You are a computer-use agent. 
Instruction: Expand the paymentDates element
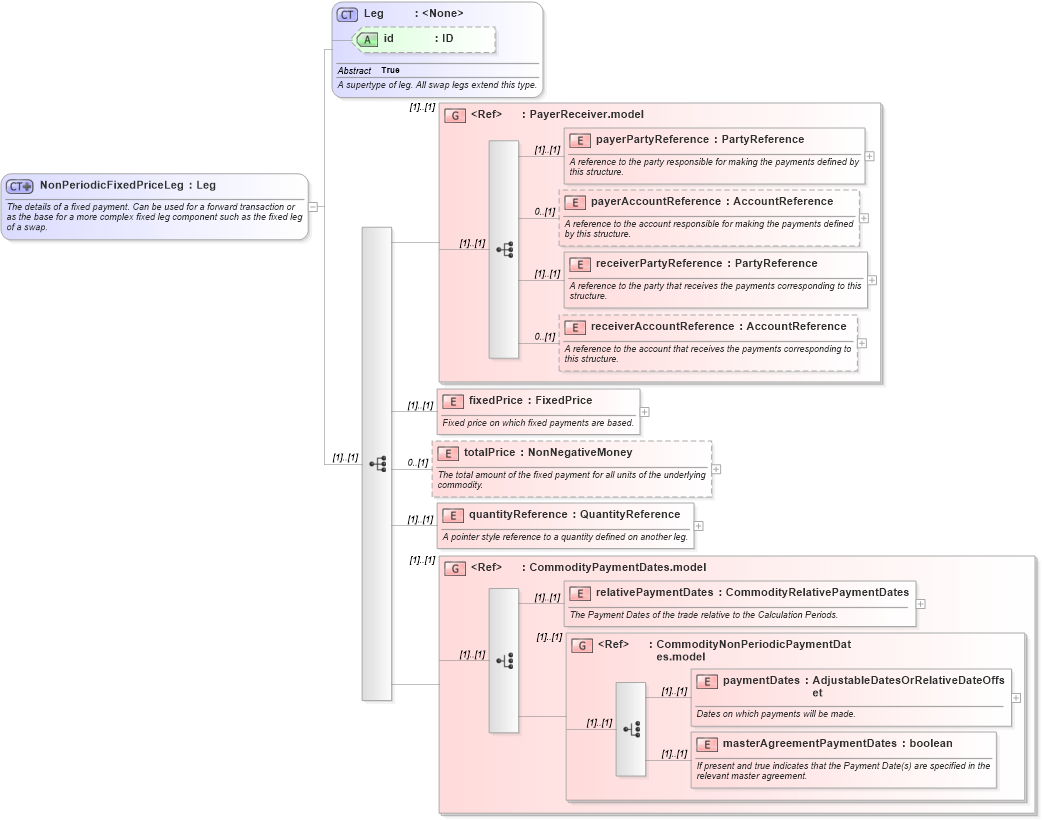[1016, 698]
